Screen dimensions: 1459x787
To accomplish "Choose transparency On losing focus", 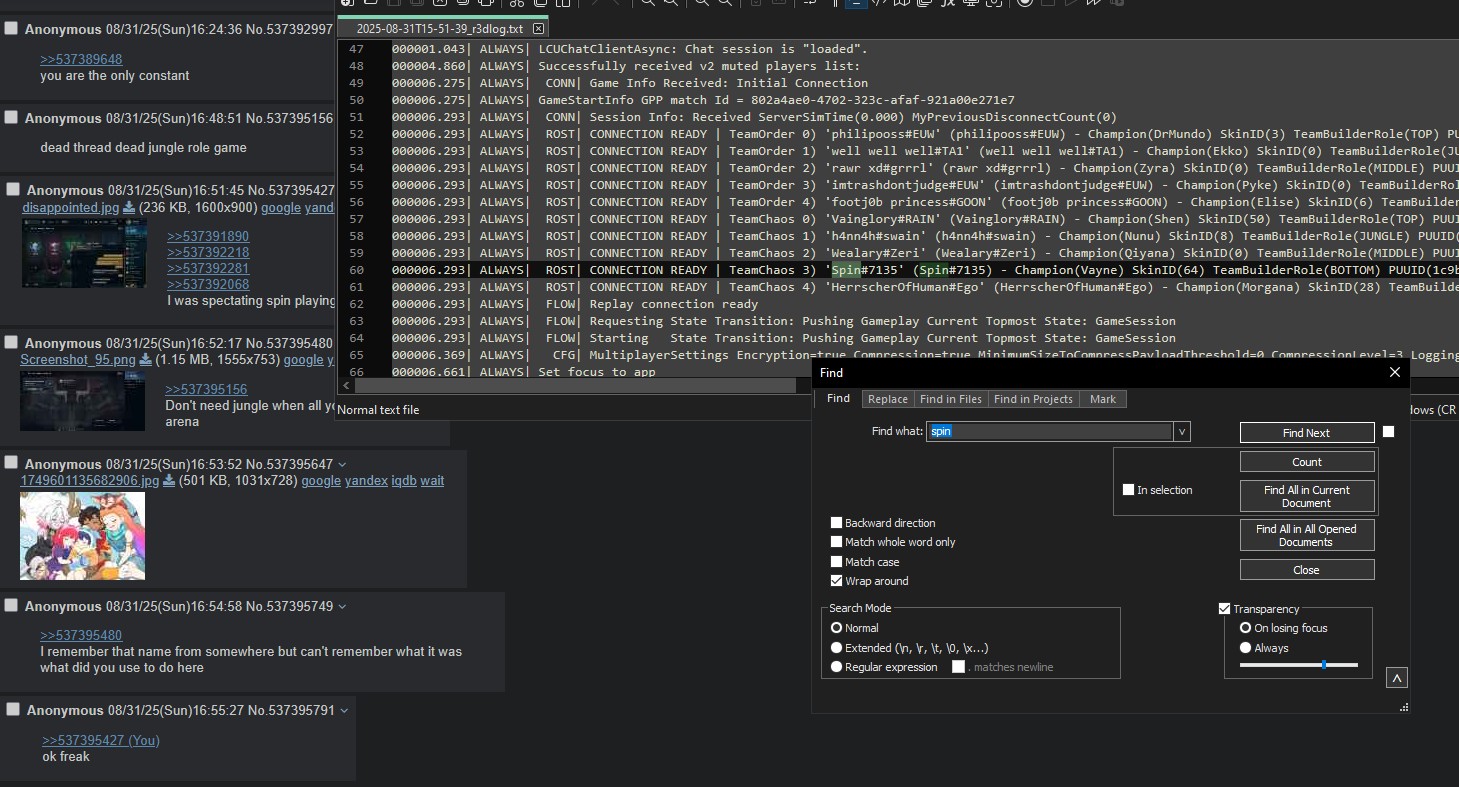I will 1245,628.
